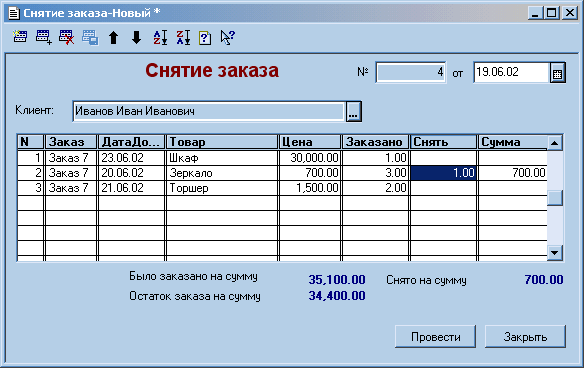
Task: Click the 700.00 cell in Сумма column
Action: (x=512, y=173)
